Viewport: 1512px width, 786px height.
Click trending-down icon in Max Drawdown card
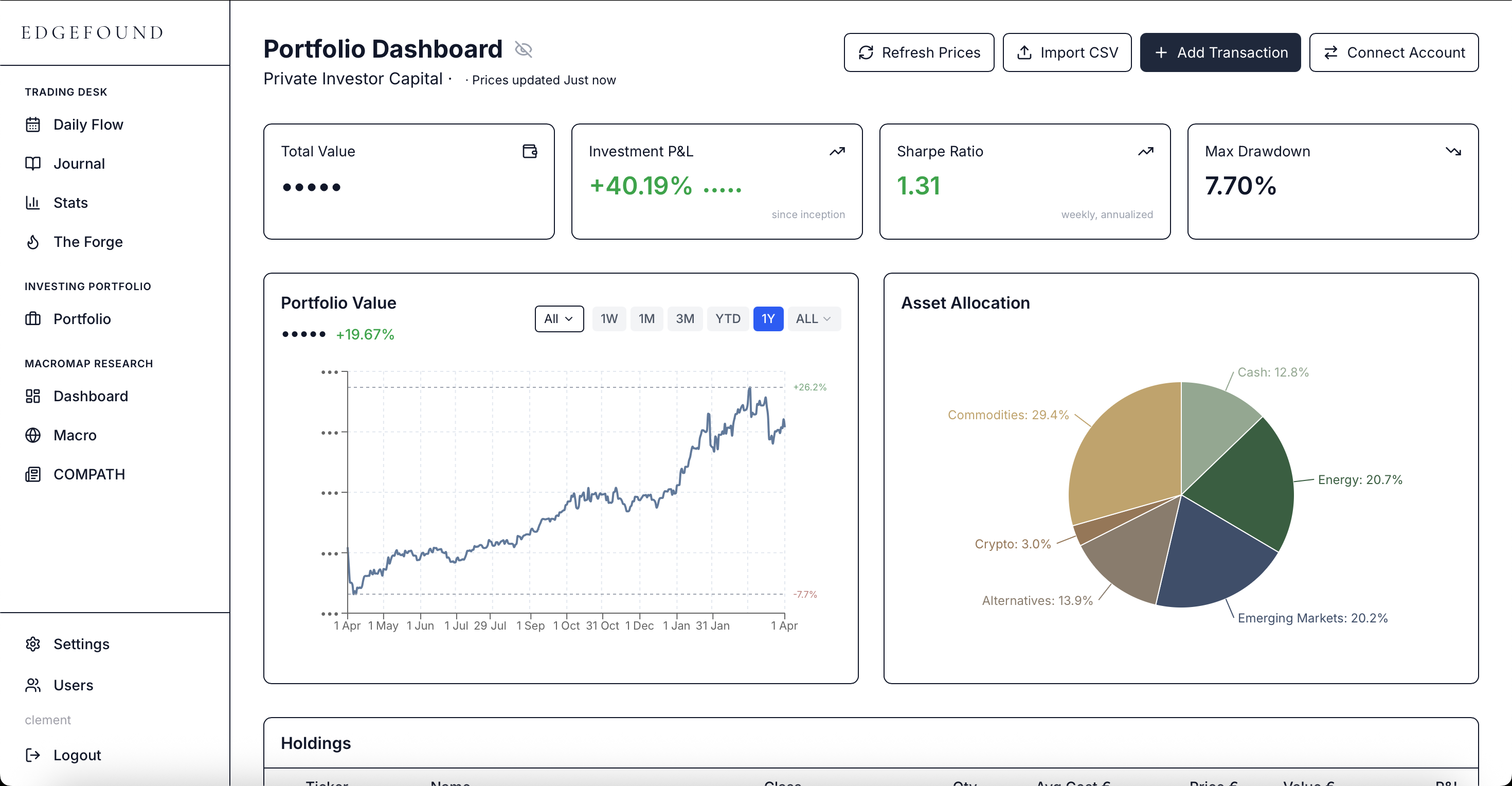[x=1453, y=151]
